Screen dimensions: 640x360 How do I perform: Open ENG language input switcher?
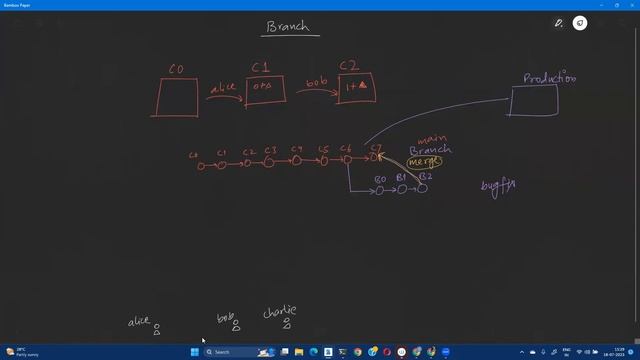(566, 352)
